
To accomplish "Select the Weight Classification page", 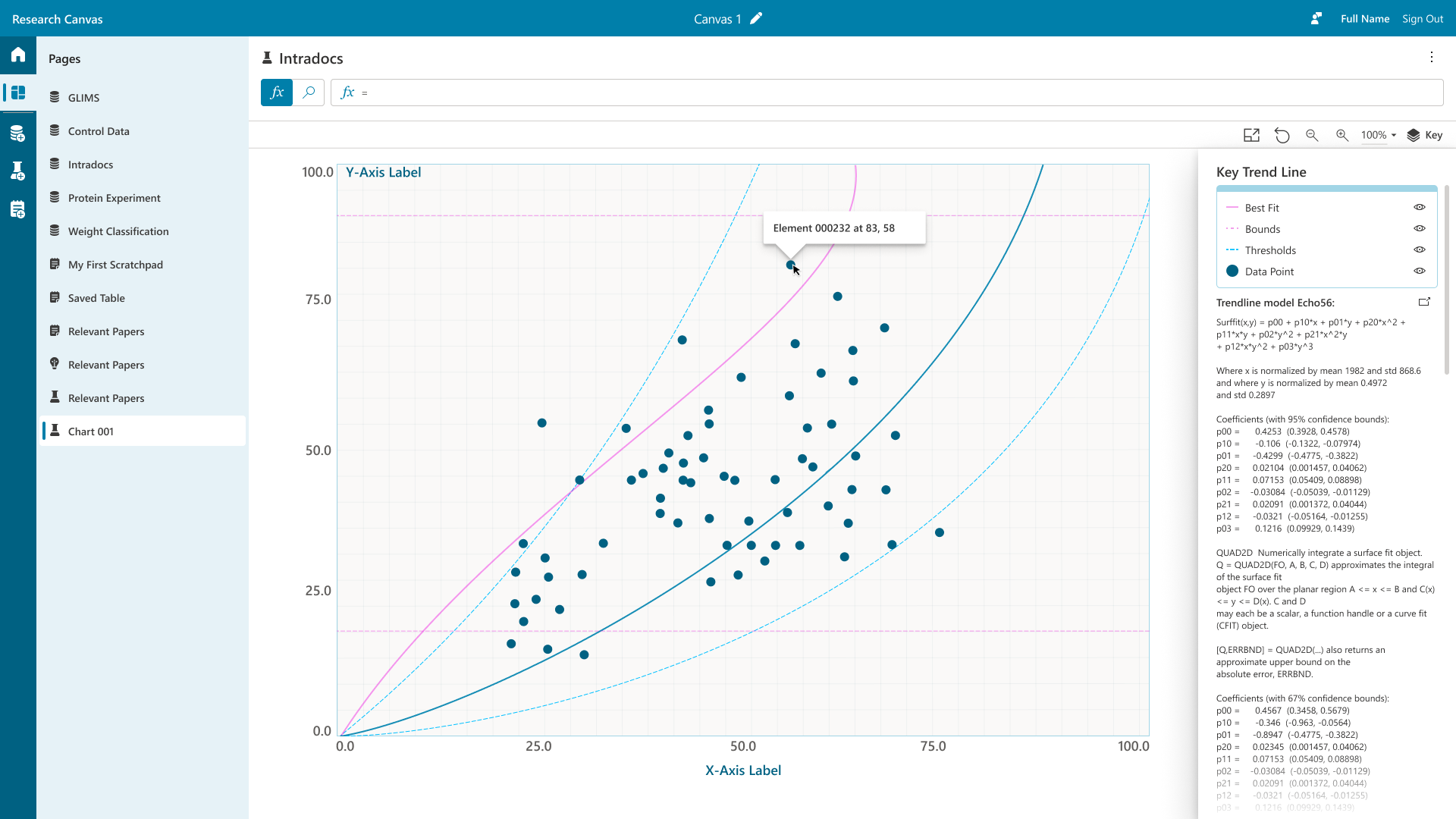I will 118,231.
